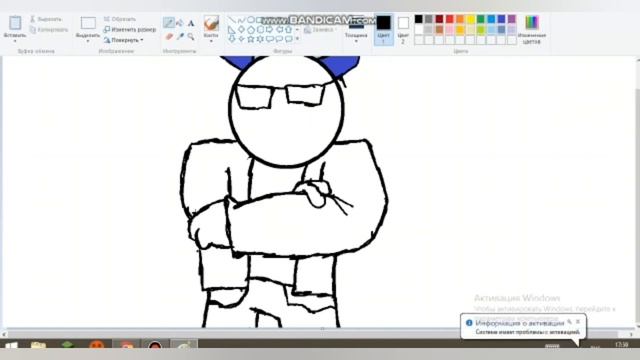Select Color 1 (Цвет 1) box
Viewport: 640px width, 360px height.
(383, 29)
